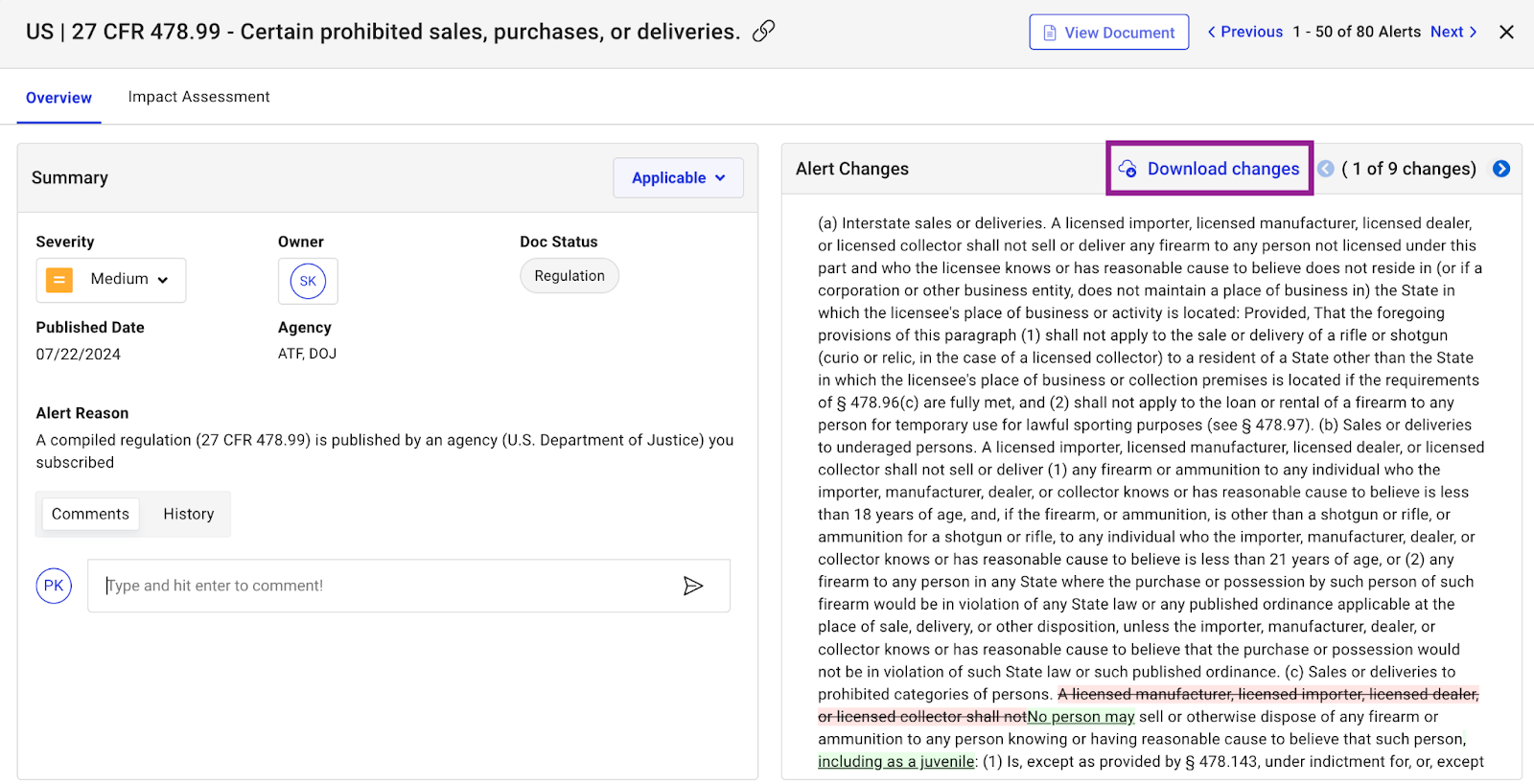
Task: Select the Overview tab
Action: point(58,98)
